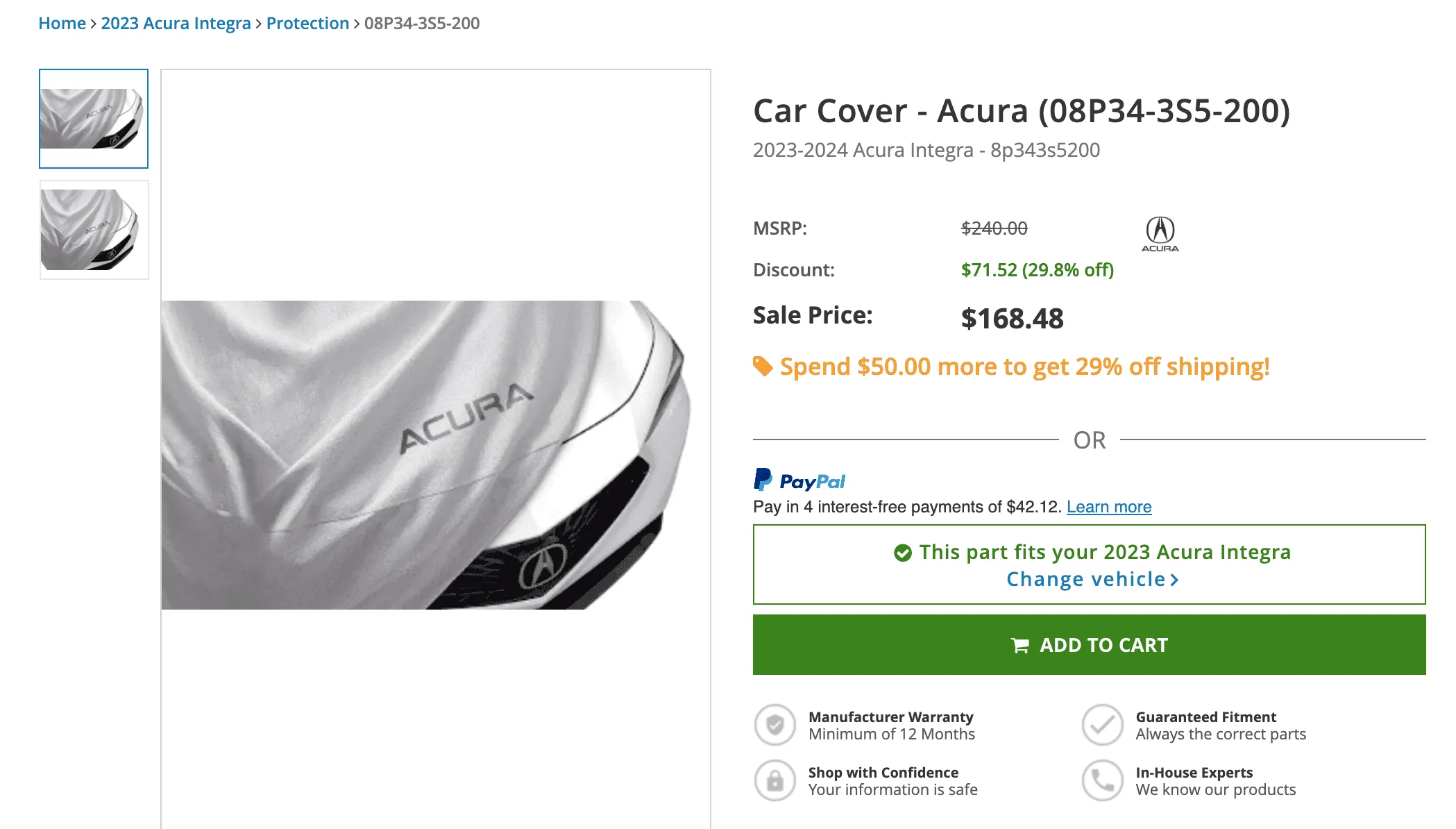Click the Guaranteed Fitment checkmark icon
1456x829 pixels.
pyautogui.click(x=1103, y=724)
